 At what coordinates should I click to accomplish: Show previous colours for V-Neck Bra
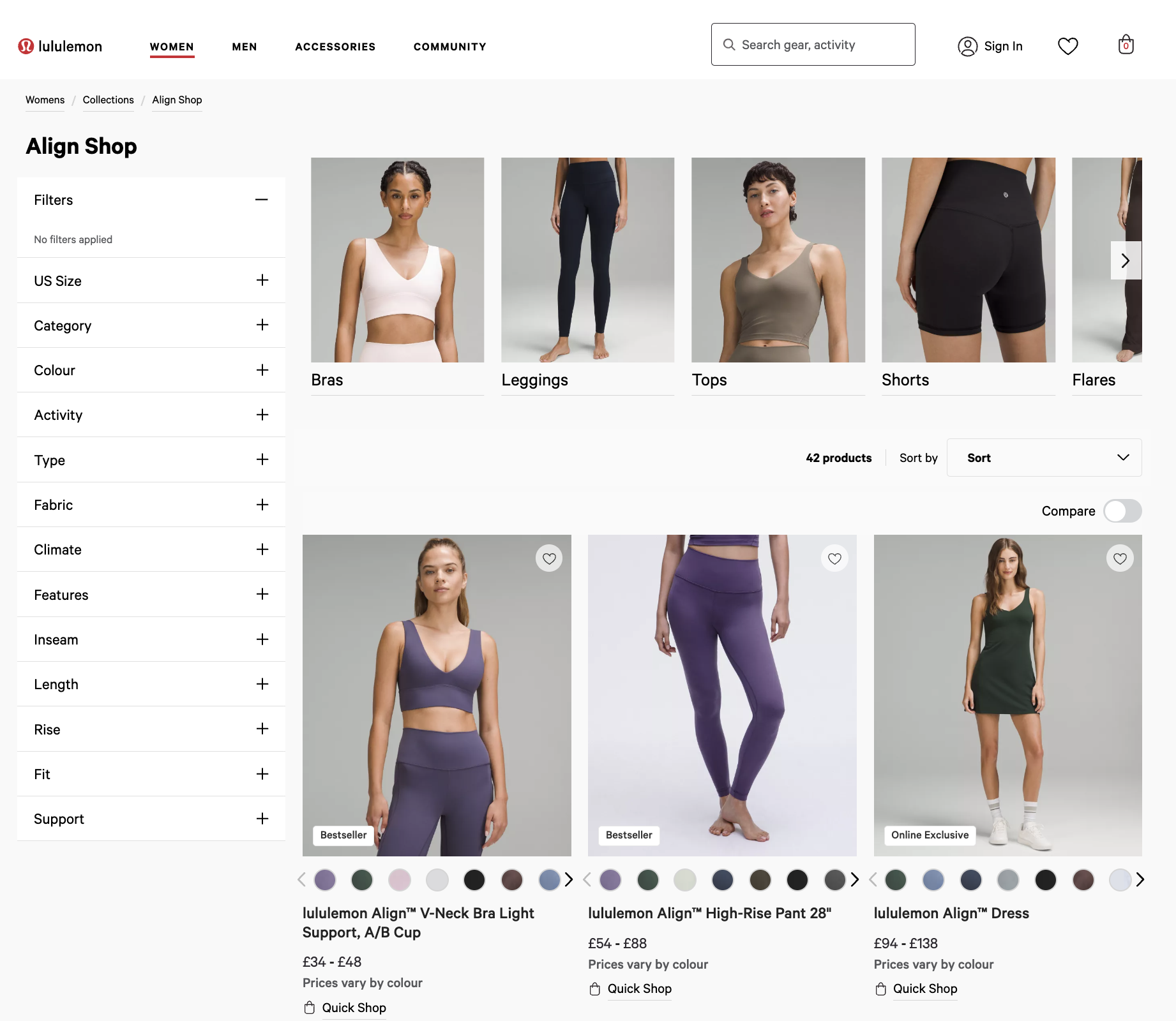pyautogui.click(x=301, y=879)
